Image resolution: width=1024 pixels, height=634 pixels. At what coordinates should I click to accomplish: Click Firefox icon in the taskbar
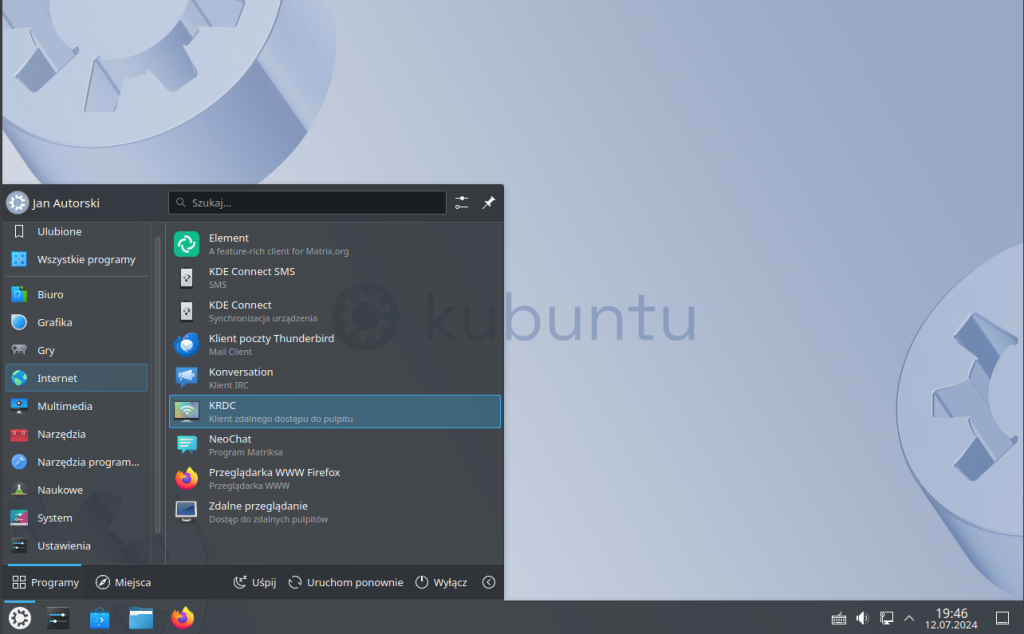(x=182, y=619)
